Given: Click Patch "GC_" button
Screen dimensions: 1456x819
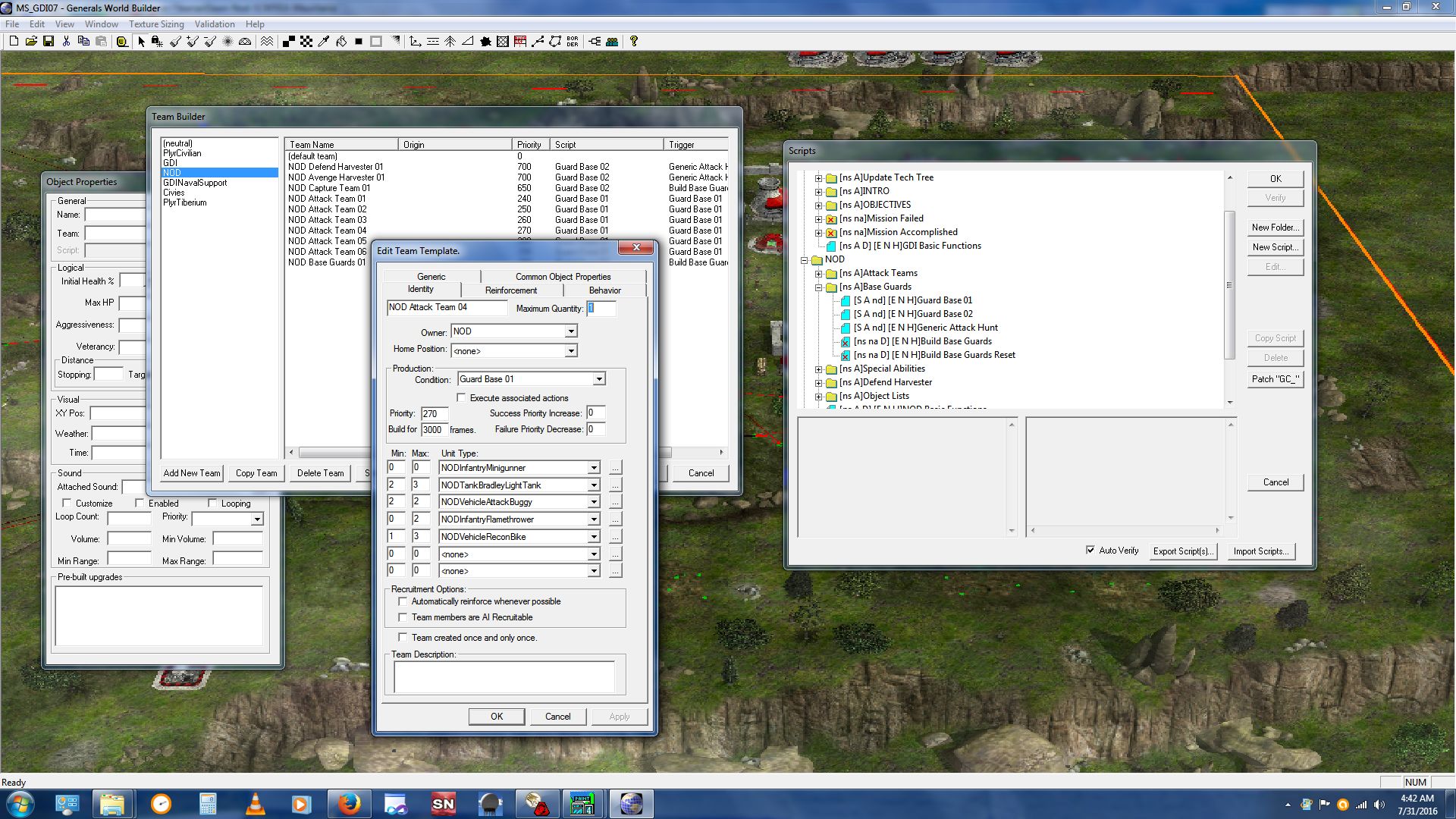Looking at the screenshot, I should (1276, 379).
